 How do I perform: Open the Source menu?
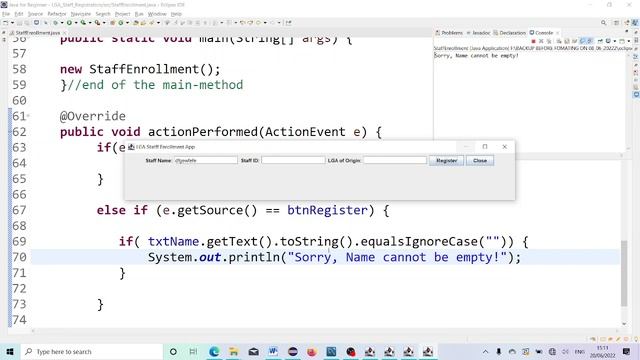35,14
